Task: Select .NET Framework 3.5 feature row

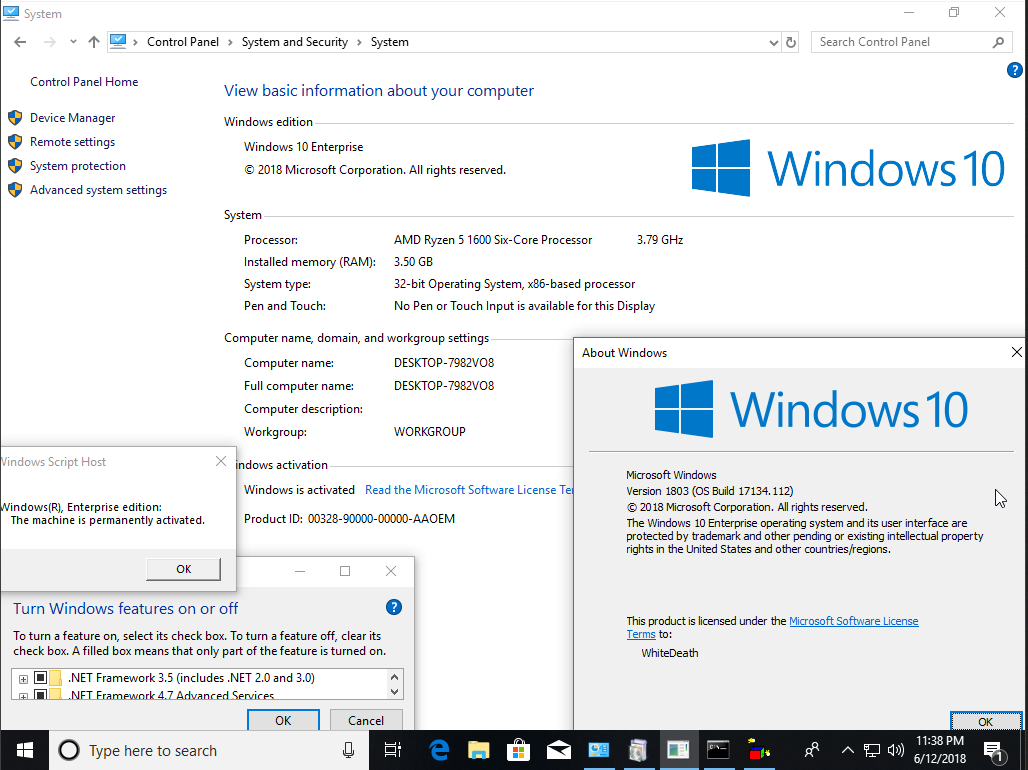Action: pyautogui.click(x=191, y=678)
